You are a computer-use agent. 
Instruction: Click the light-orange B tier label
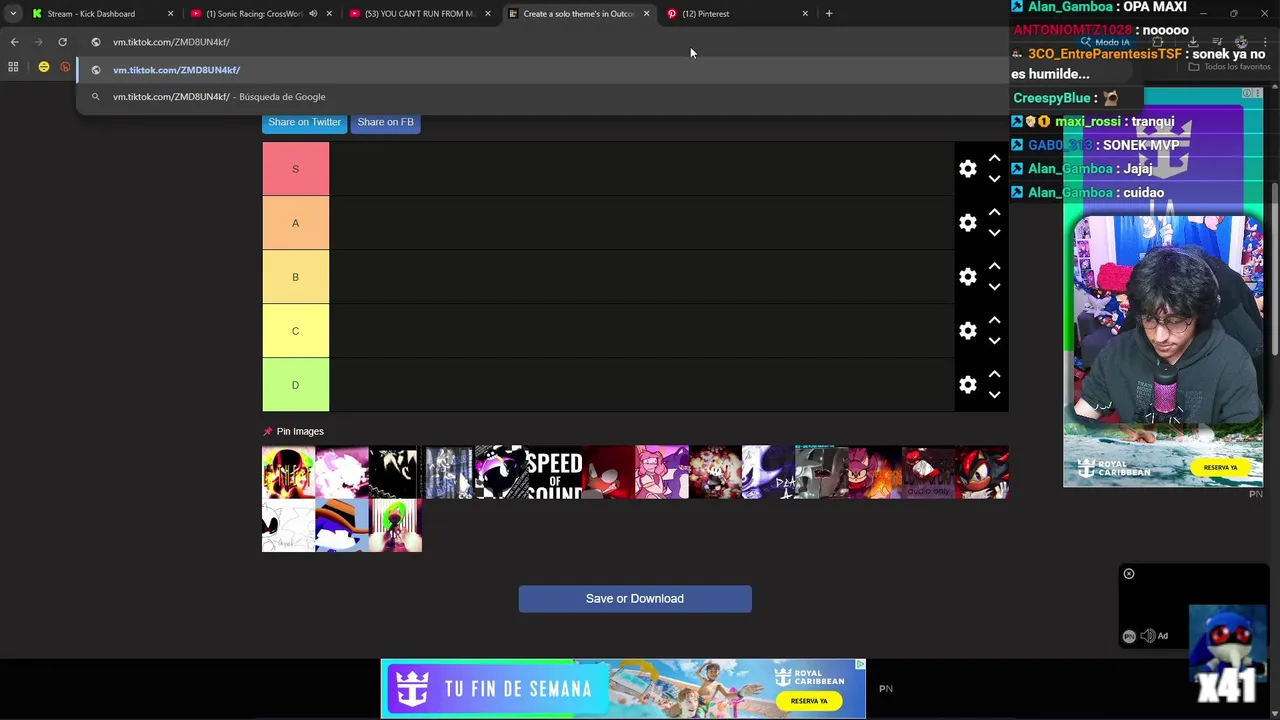[x=295, y=277]
